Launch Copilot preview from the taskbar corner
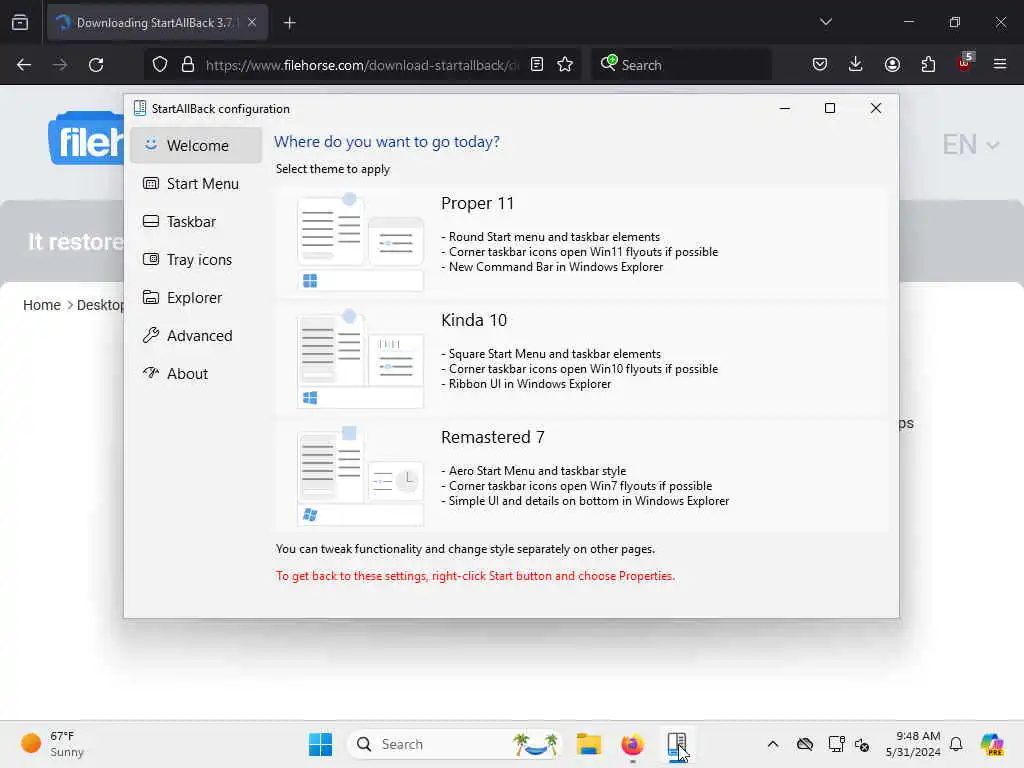Screen dimensions: 1024x768 (x=992, y=744)
